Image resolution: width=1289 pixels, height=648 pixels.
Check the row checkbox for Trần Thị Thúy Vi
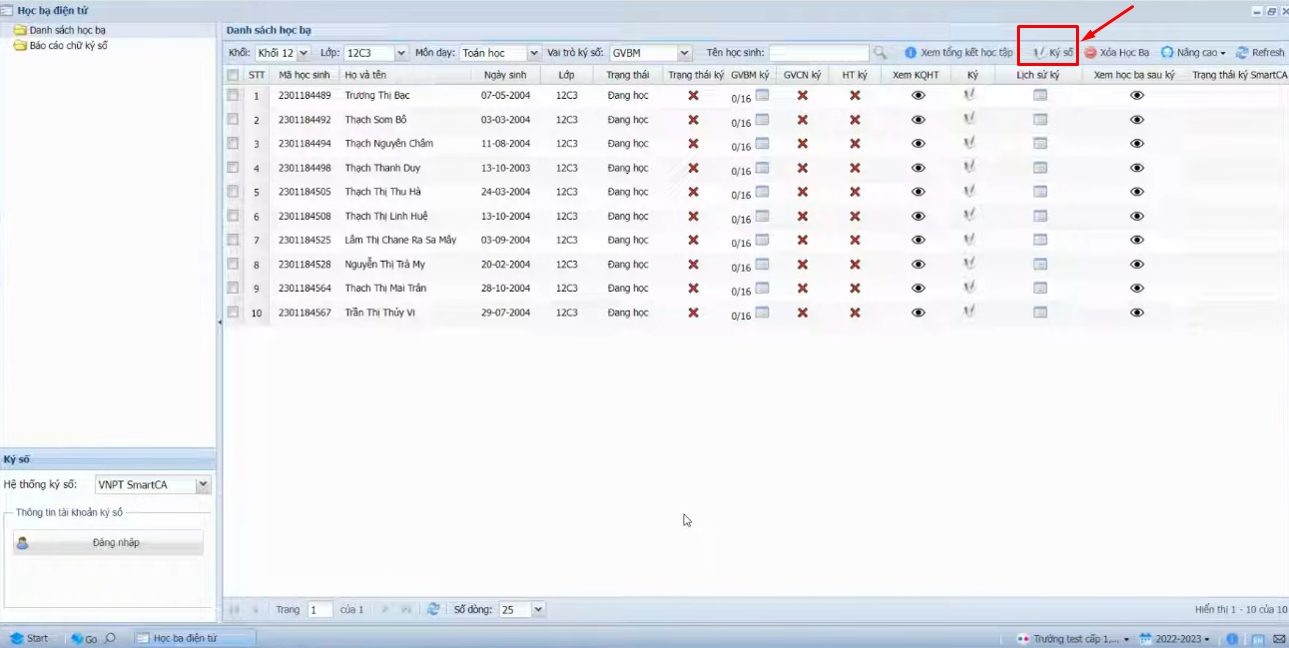tap(233, 312)
